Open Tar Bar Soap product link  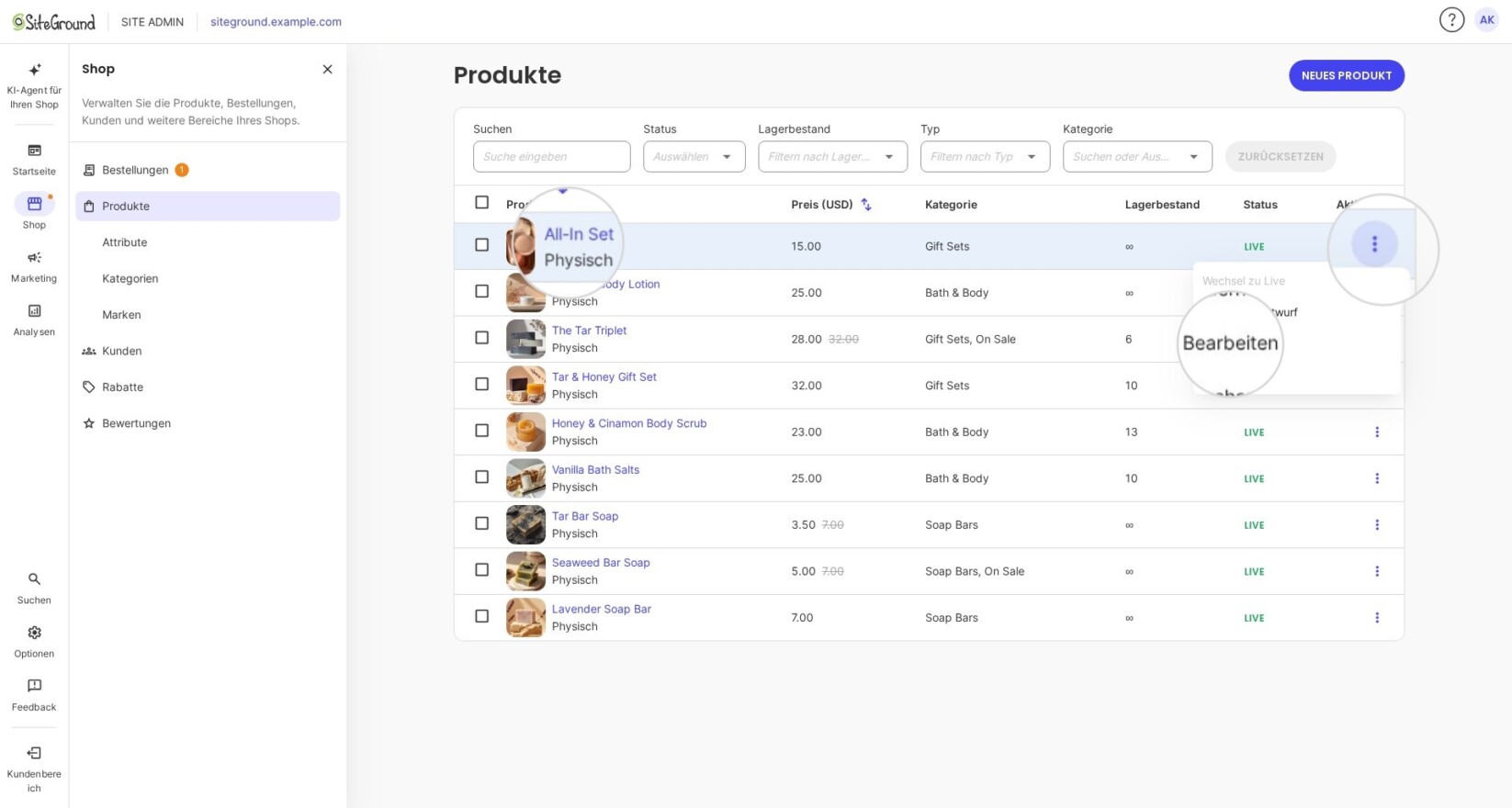coord(585,516)
